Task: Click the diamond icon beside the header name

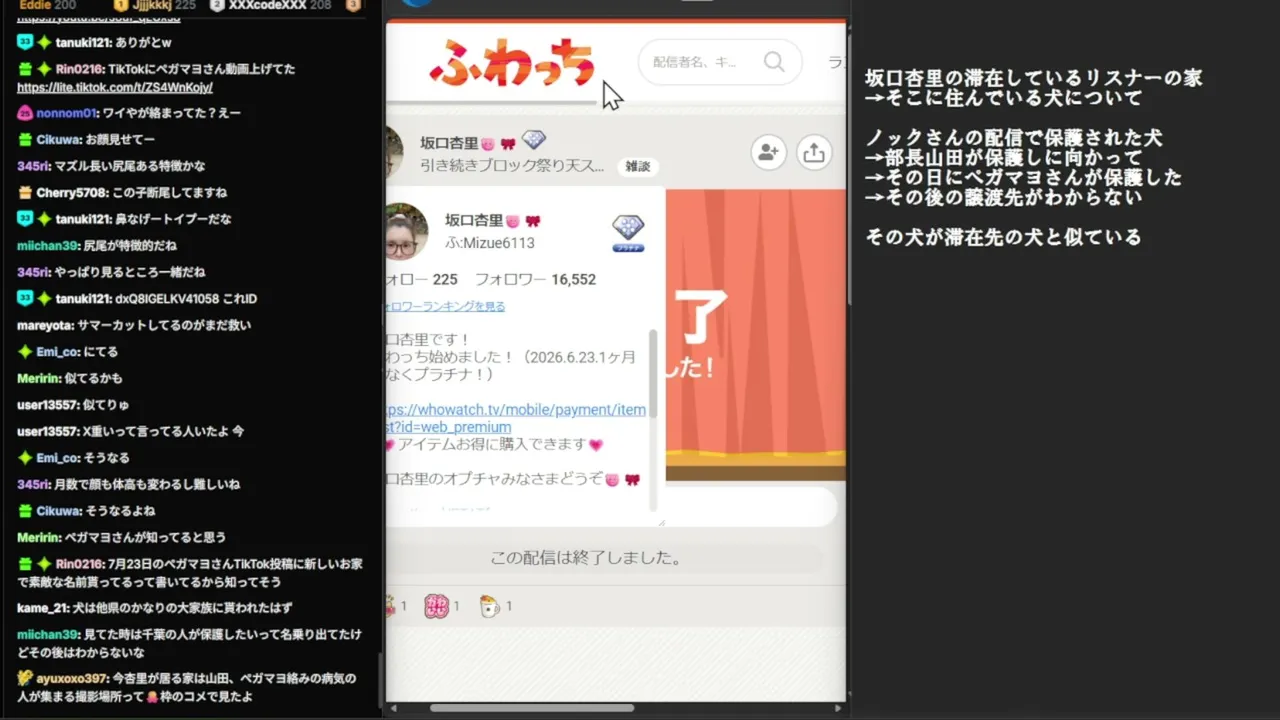Action: point(534,141)
